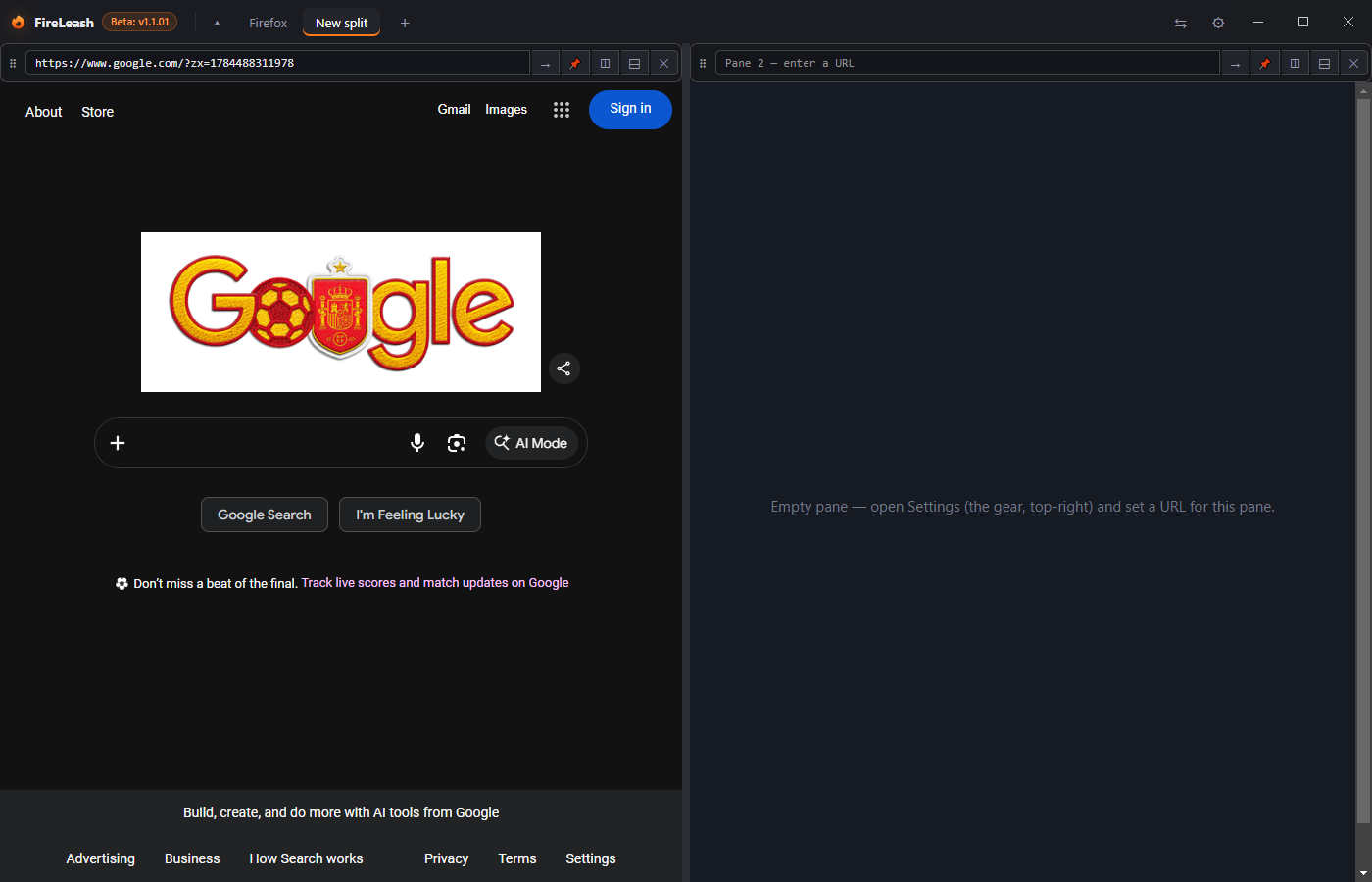Grab the drag handle of the Google pane

(13, 63)
